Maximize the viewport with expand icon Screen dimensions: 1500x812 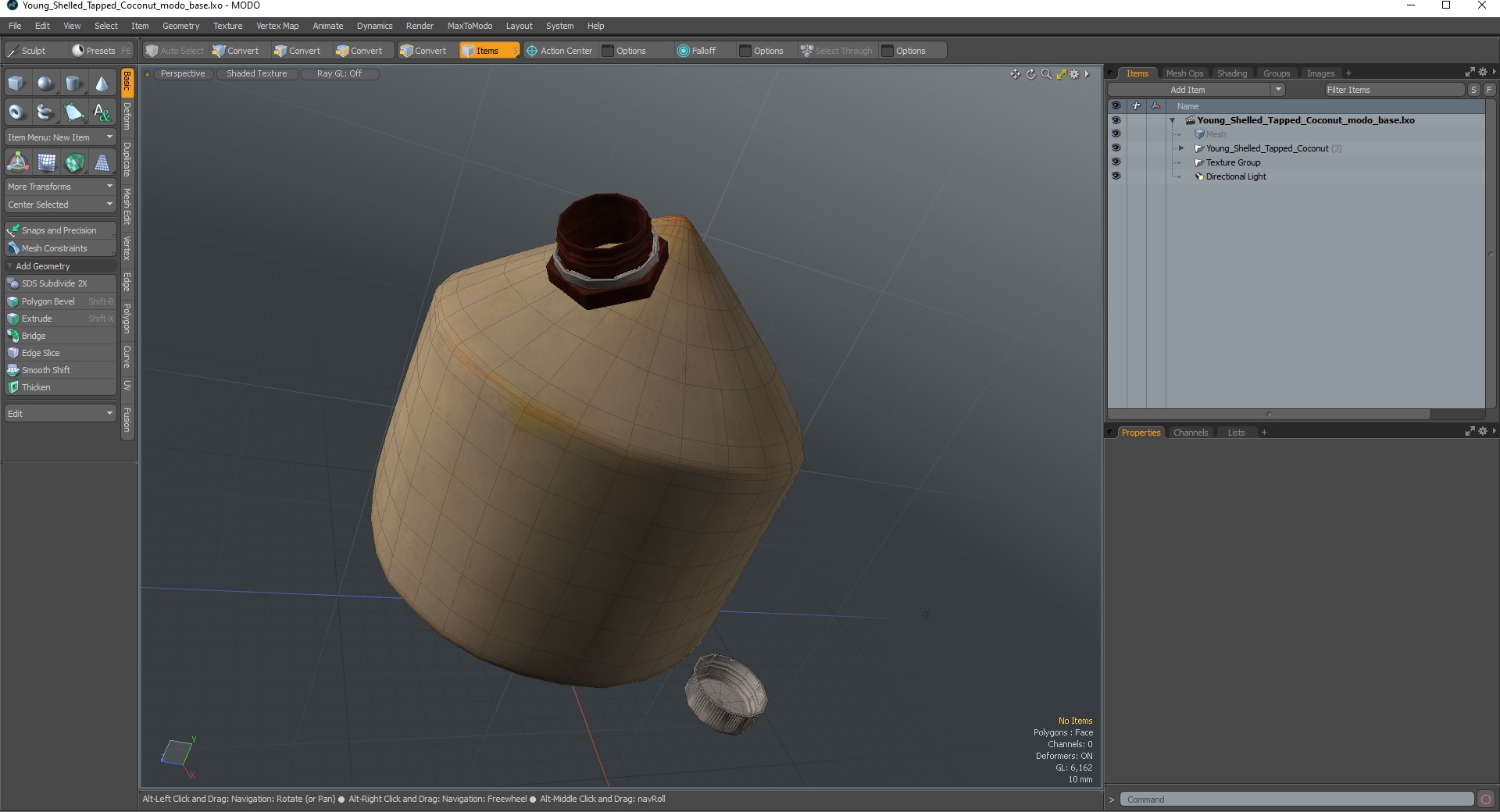coord(1061,74)
